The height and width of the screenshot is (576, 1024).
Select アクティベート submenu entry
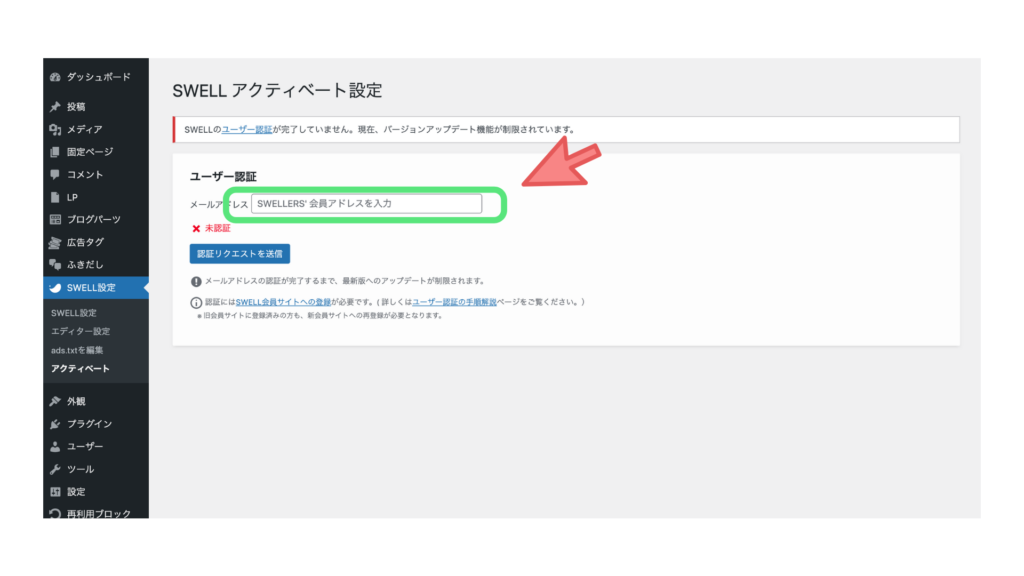tap(80, 368)
